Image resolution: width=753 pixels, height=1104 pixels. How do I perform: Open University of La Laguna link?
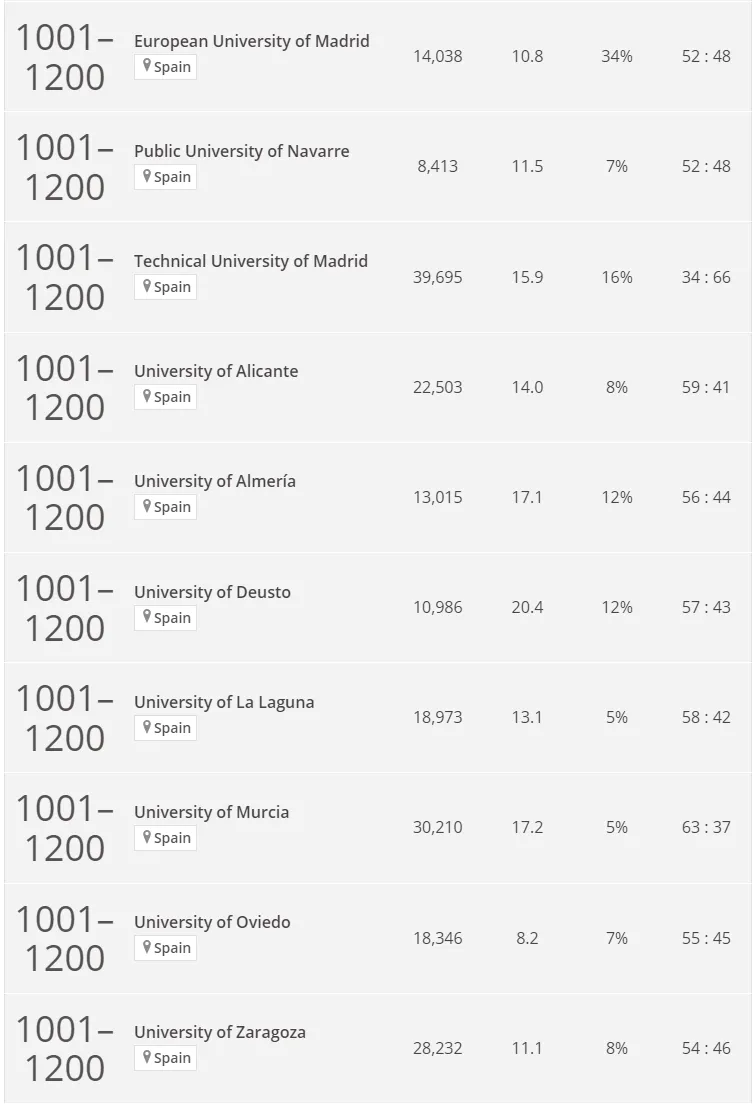pyautogui.click(x=224, y=702)
